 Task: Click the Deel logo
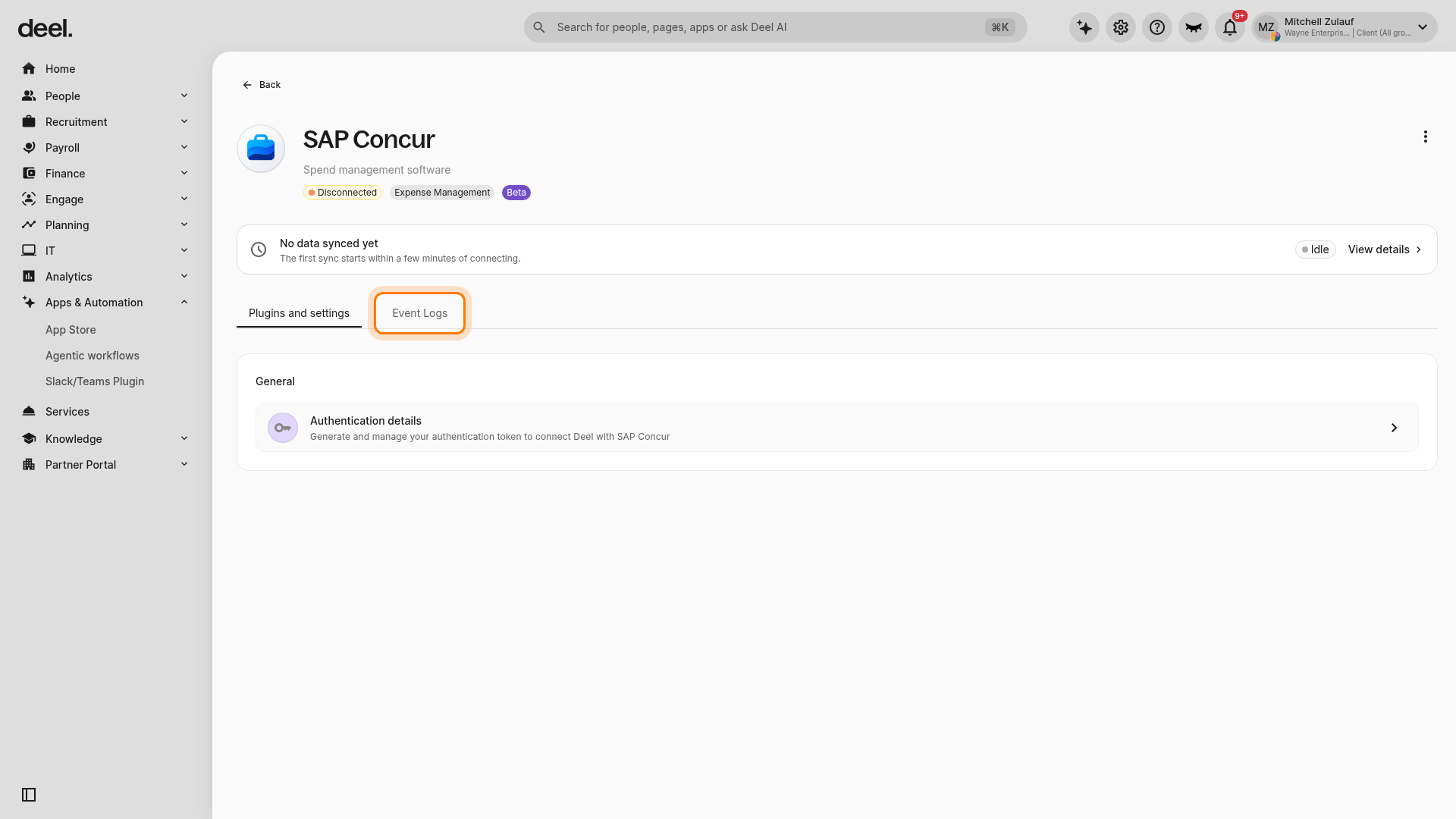pos(45,29)
